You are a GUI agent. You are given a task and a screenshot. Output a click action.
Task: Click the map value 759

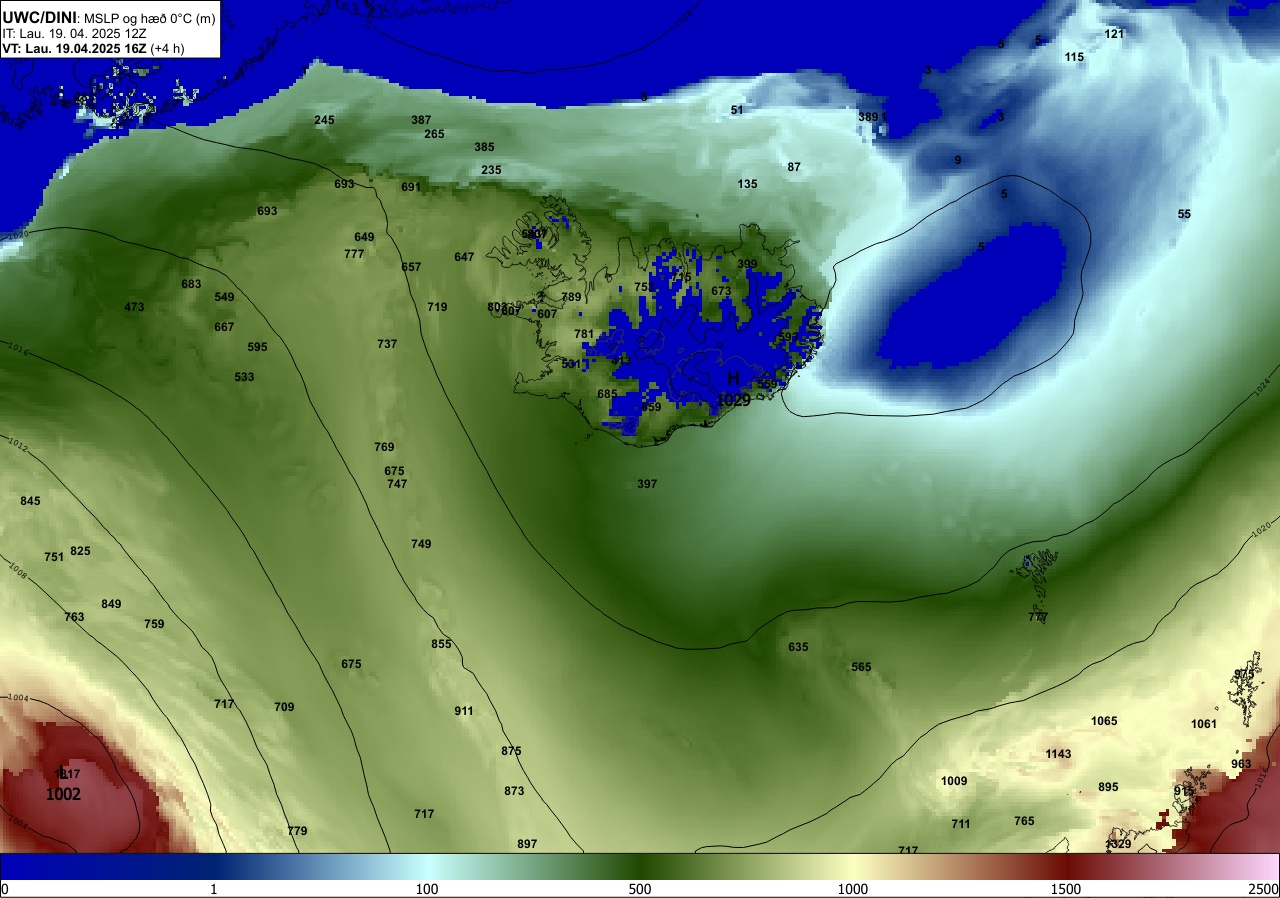(x=154, y=624)
